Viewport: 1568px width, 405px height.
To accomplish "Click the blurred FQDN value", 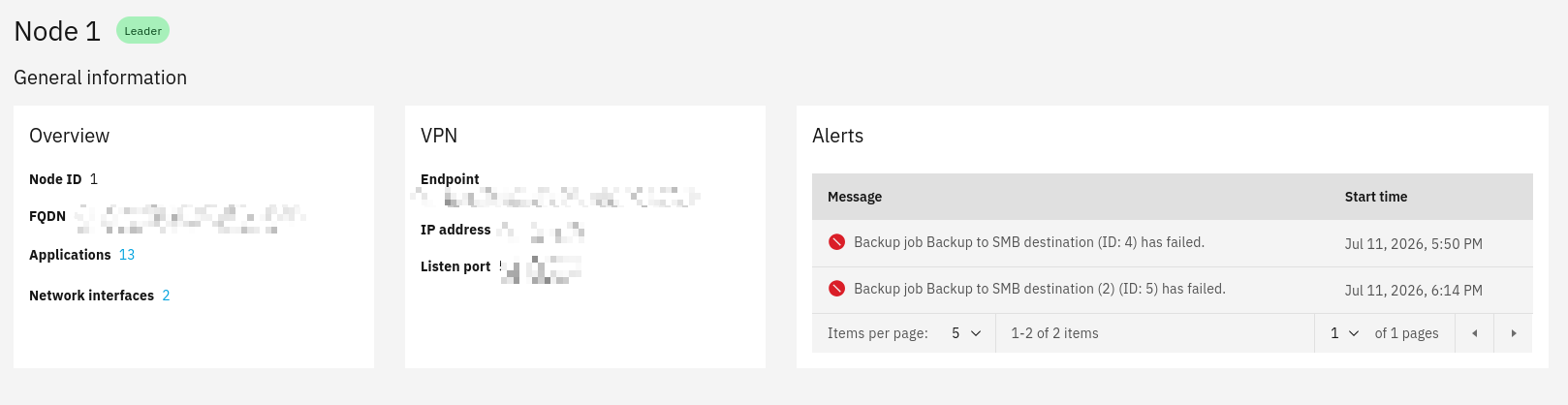I will tap(191, 218).
